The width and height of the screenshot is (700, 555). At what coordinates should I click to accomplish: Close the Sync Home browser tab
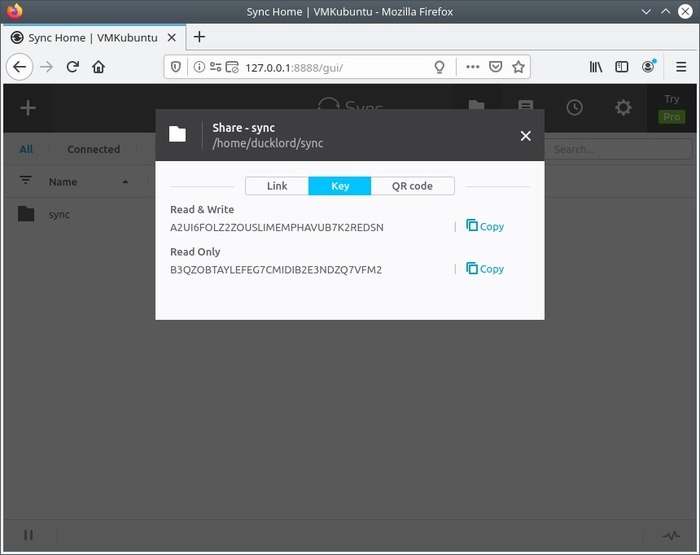[x=171, y=38]
